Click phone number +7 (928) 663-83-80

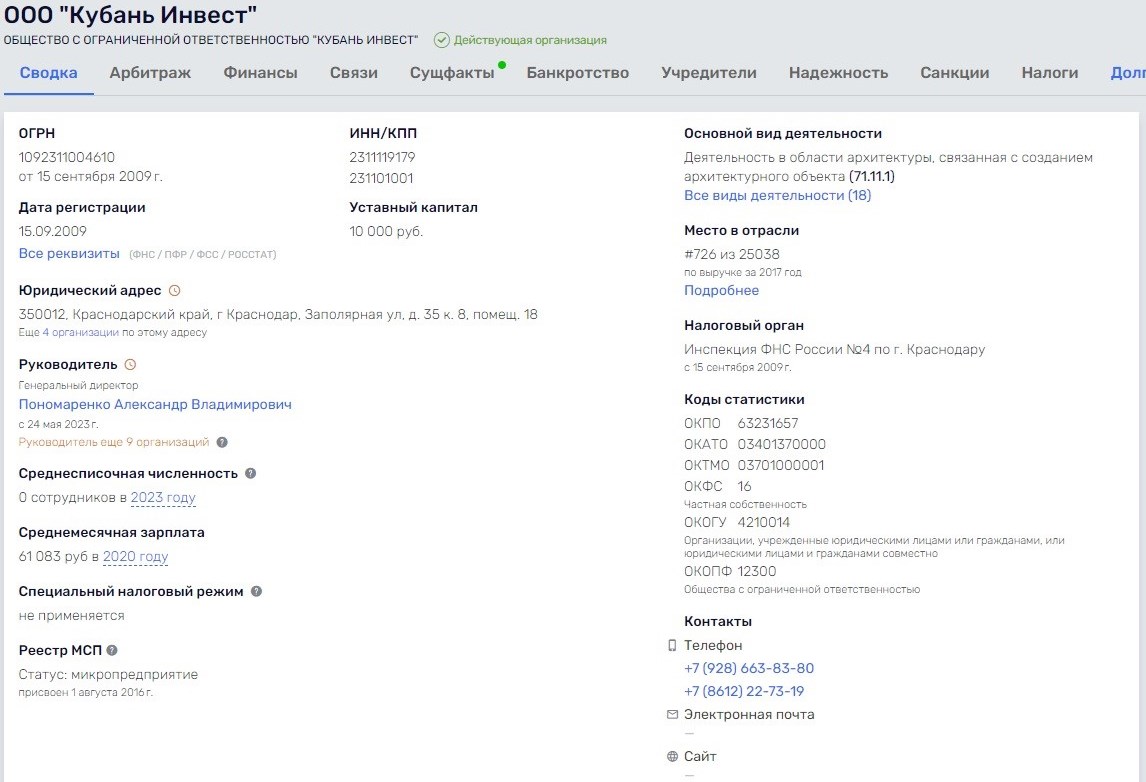(x=749, y=669)
